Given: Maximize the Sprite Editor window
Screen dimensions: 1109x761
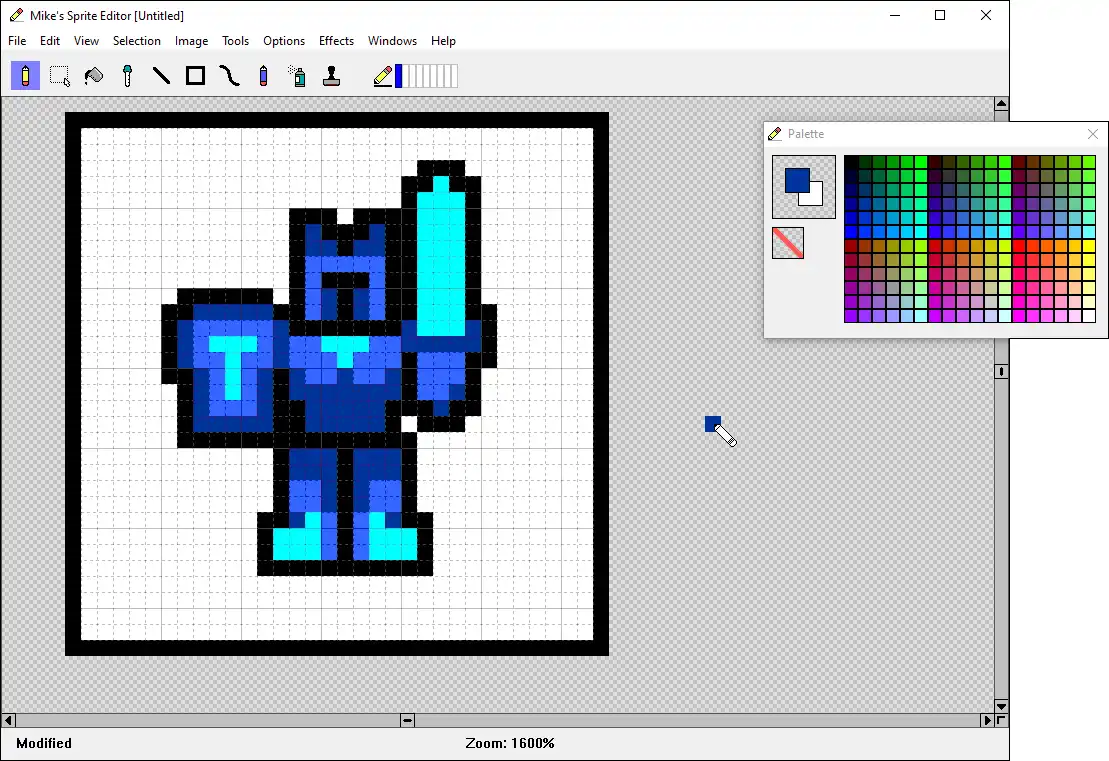Looking at the screenshot, I should 940,15.
